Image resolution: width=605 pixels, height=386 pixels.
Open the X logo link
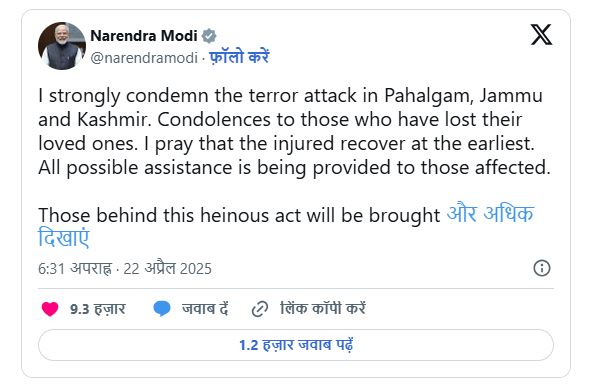coord(541,35)
